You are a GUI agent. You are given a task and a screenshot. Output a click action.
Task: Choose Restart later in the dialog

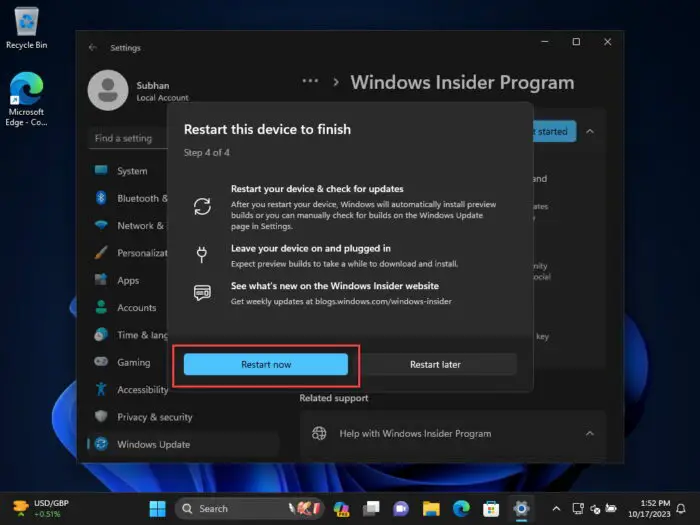click(435, 364)
